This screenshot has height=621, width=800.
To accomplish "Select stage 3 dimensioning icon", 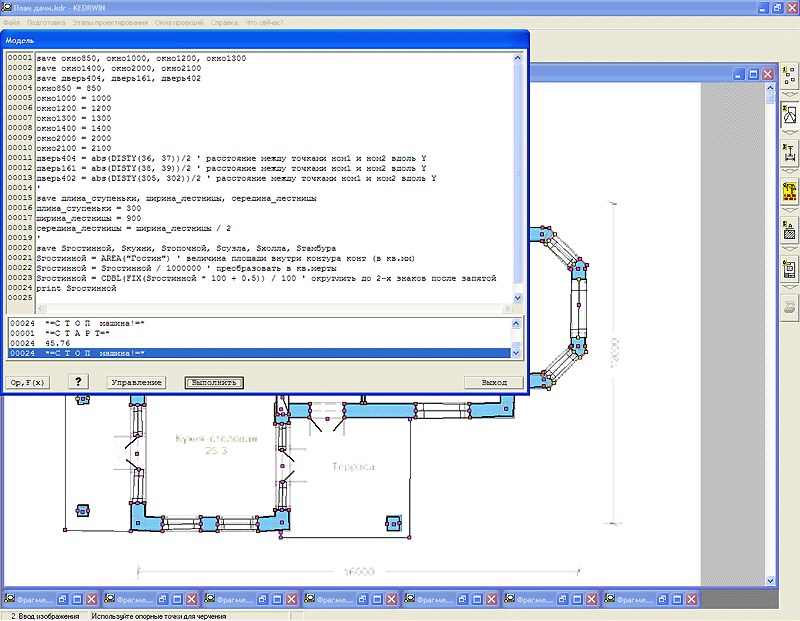I will coord(789,153).
